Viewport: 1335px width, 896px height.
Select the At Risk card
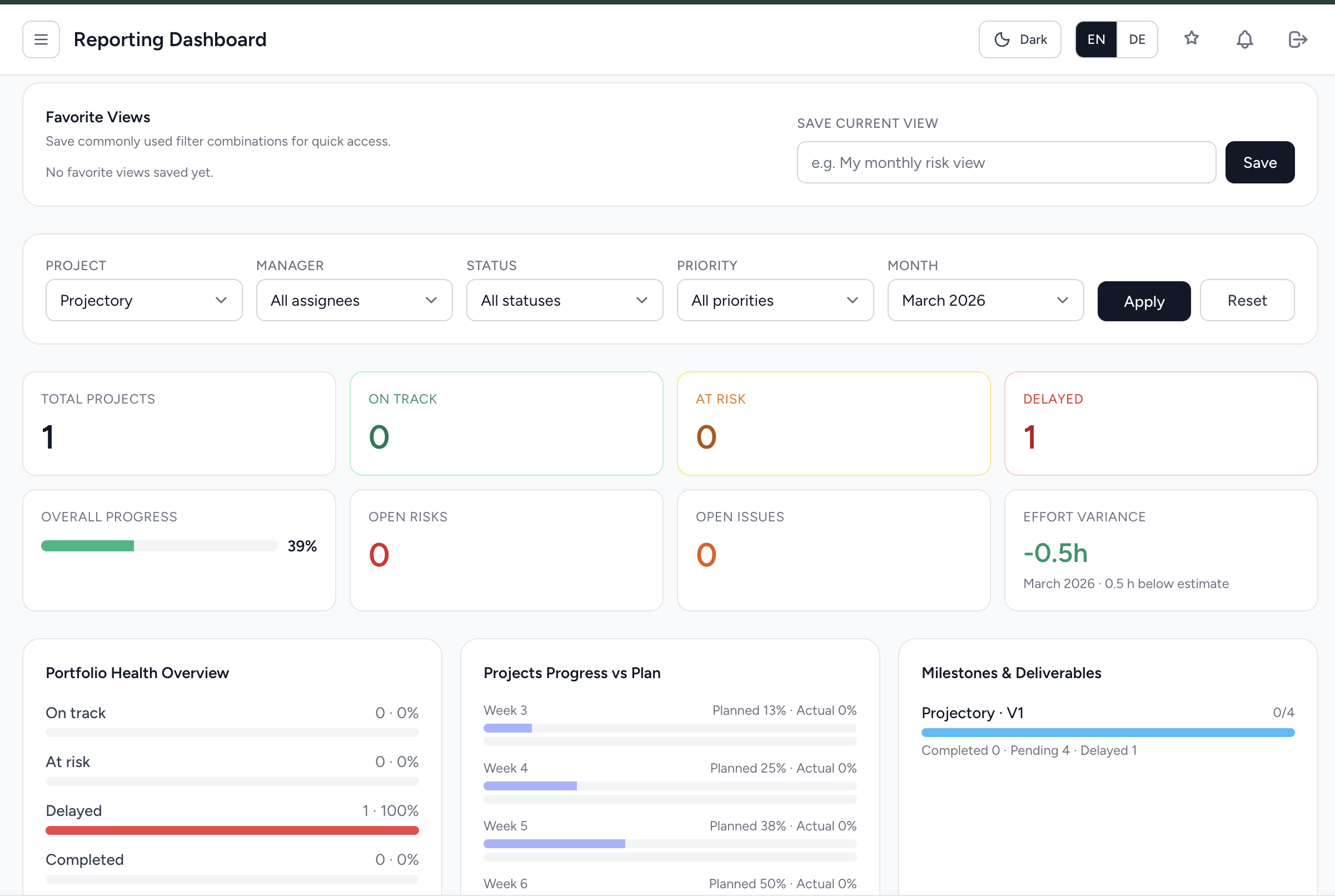click(x=834, y=424)
